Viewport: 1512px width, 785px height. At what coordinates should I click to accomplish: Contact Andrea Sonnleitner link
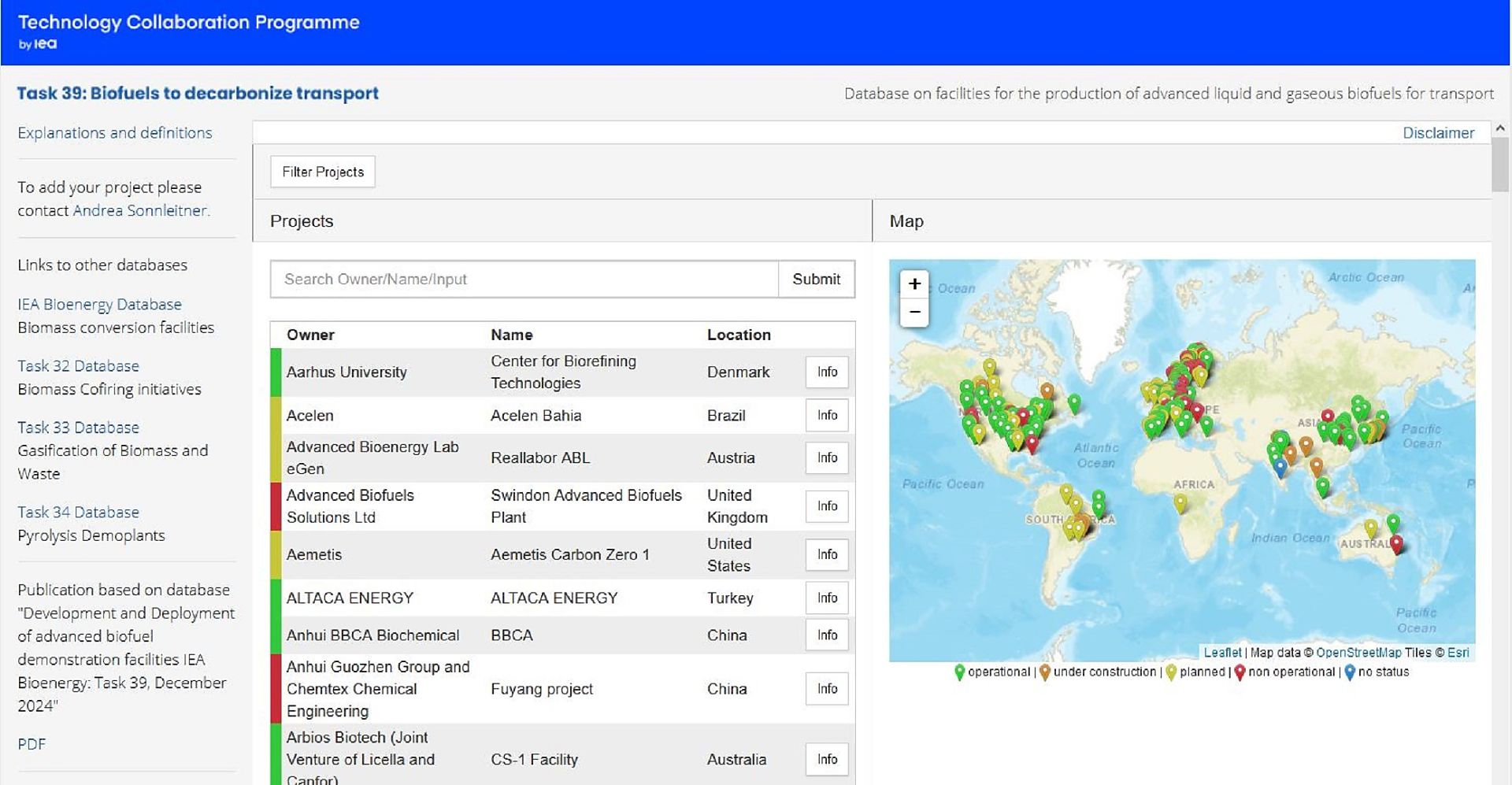[140, 210]
